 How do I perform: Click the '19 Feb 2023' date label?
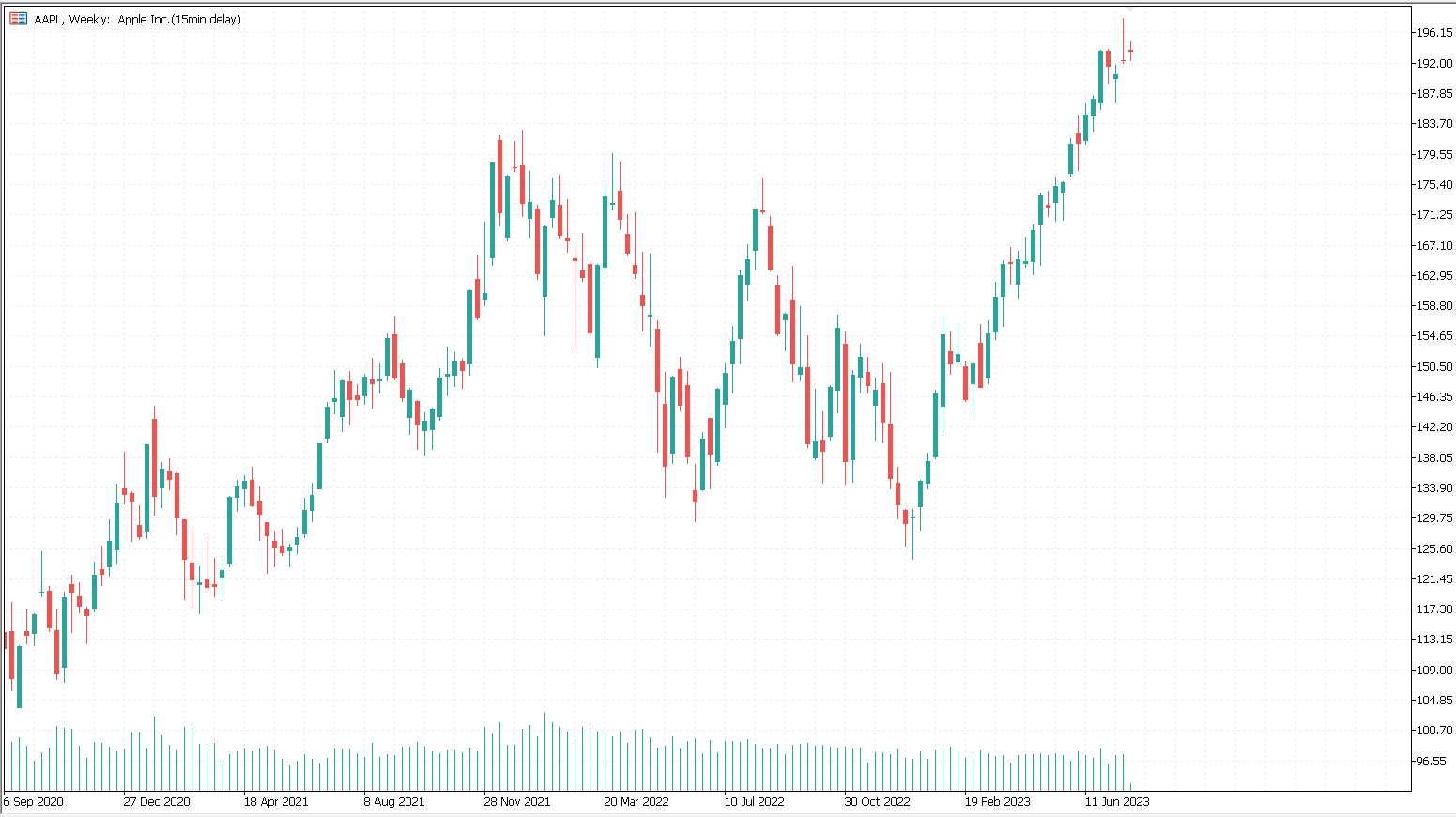pyautogui.click(x=997, y=802)
